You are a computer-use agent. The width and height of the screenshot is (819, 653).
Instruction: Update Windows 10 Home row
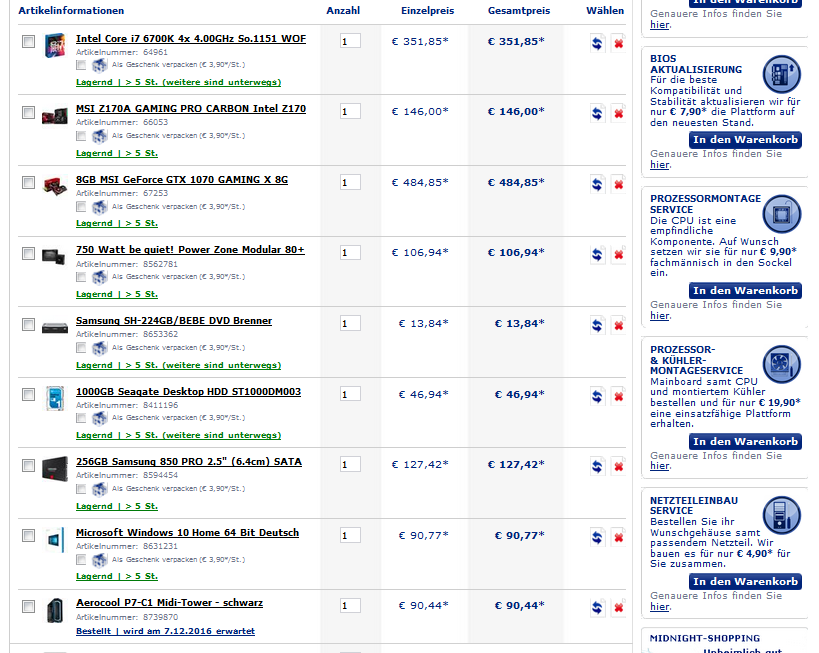pyautogui.click(x=597, y=537)
